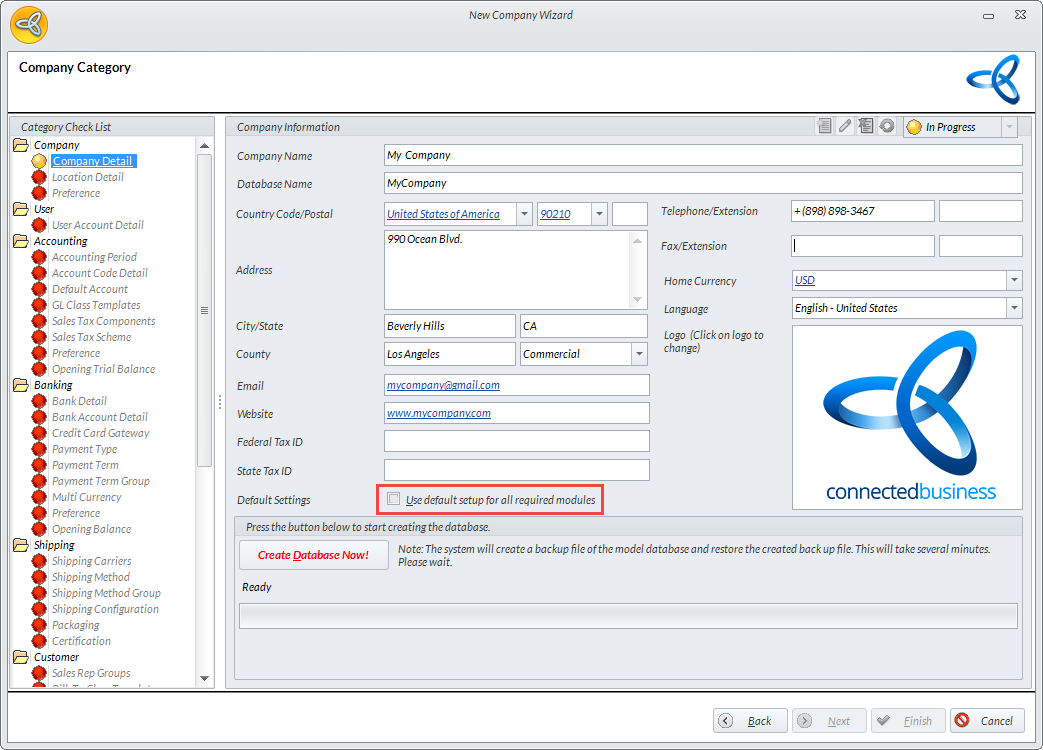
Task: Click the yellow status icon beside Company Detail
Action: pos(39,161)
